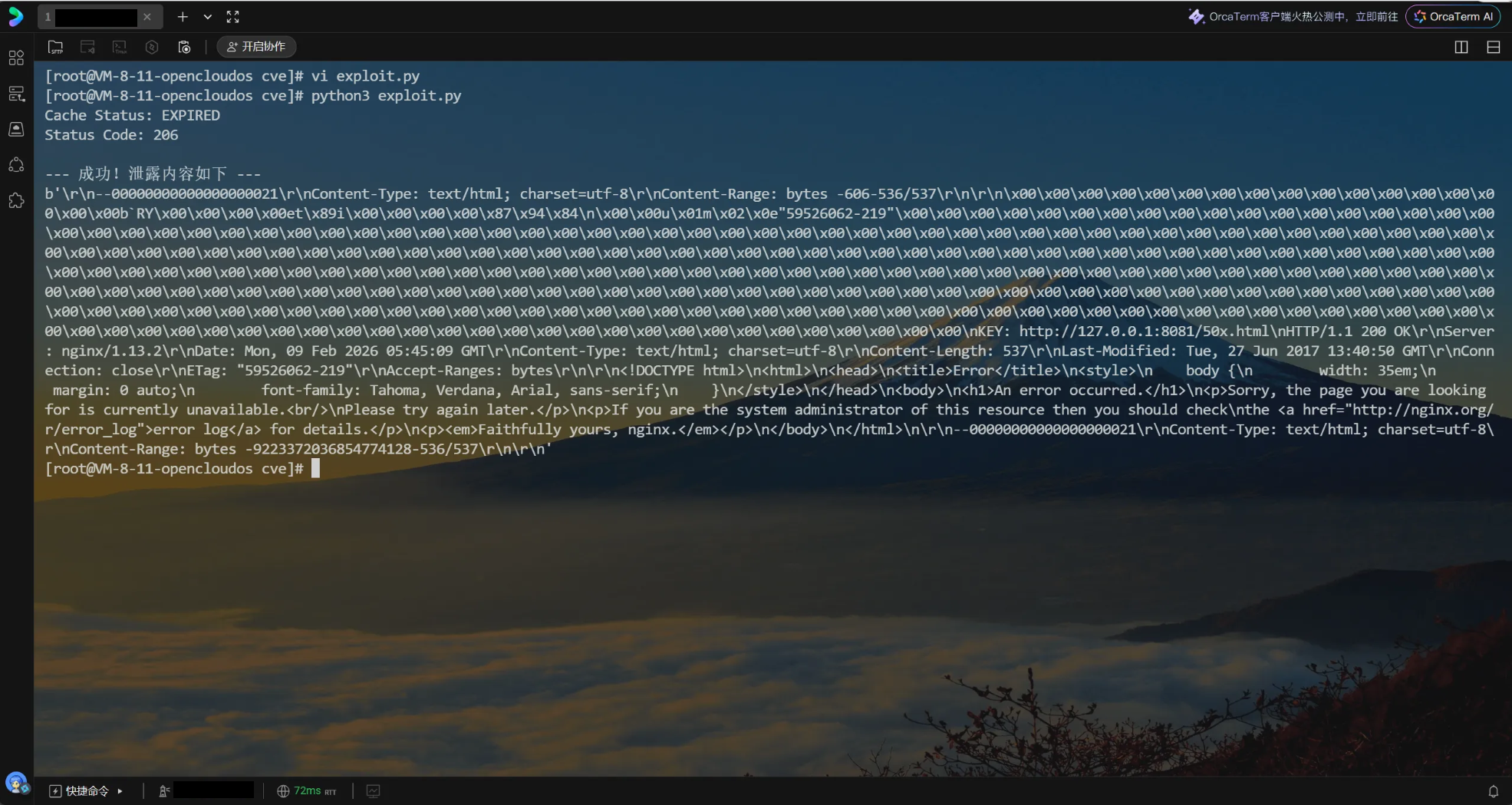Click the OrcaTerm logo icon

(x=16, y=16)
